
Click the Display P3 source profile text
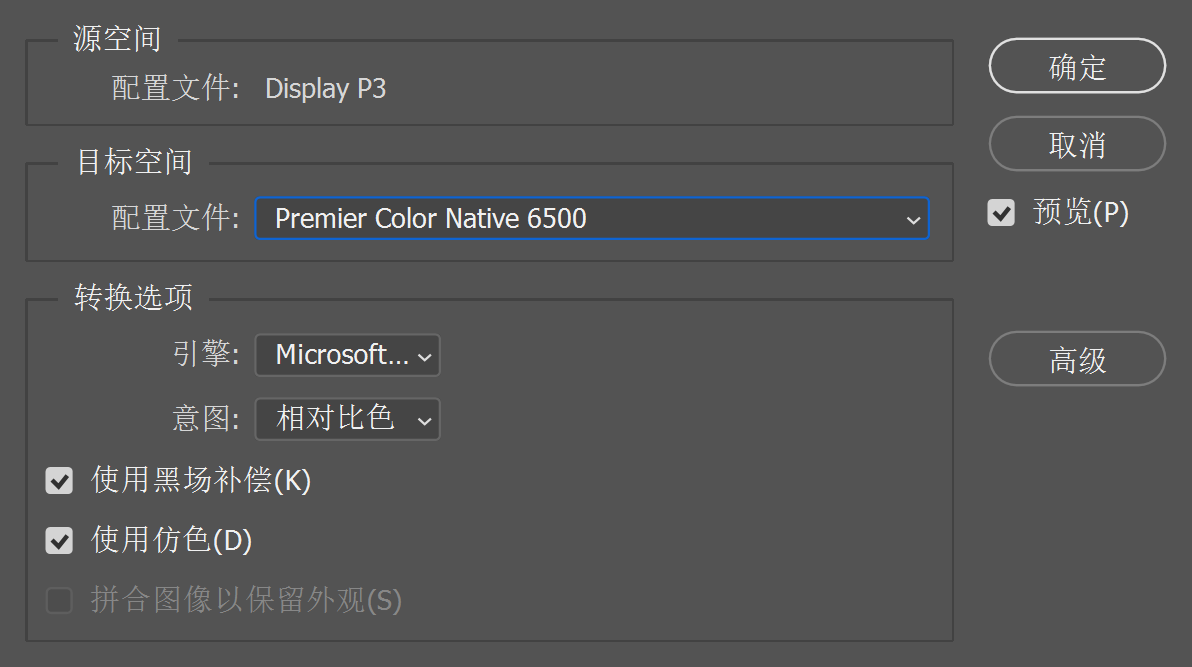[325, 88]
